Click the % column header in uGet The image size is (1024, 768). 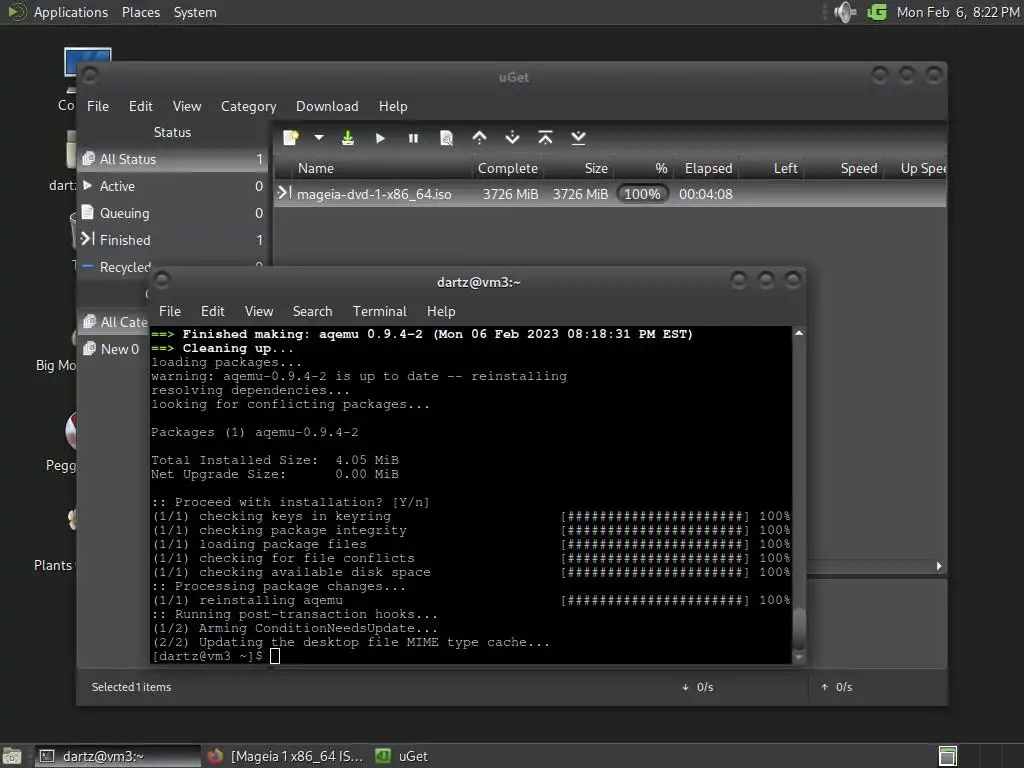(643, 168)
